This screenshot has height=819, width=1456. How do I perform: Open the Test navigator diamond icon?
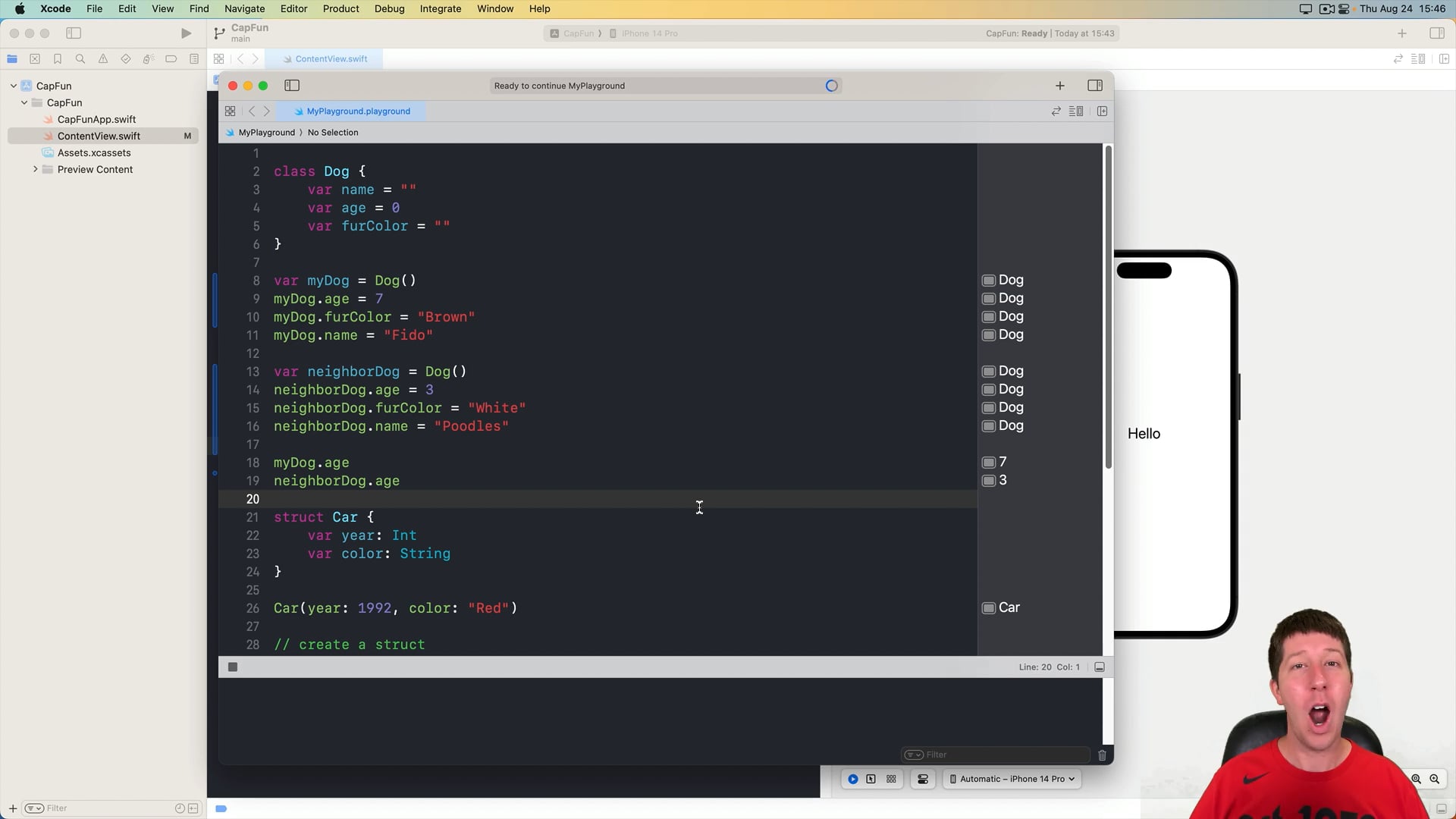tap(126, 59)
